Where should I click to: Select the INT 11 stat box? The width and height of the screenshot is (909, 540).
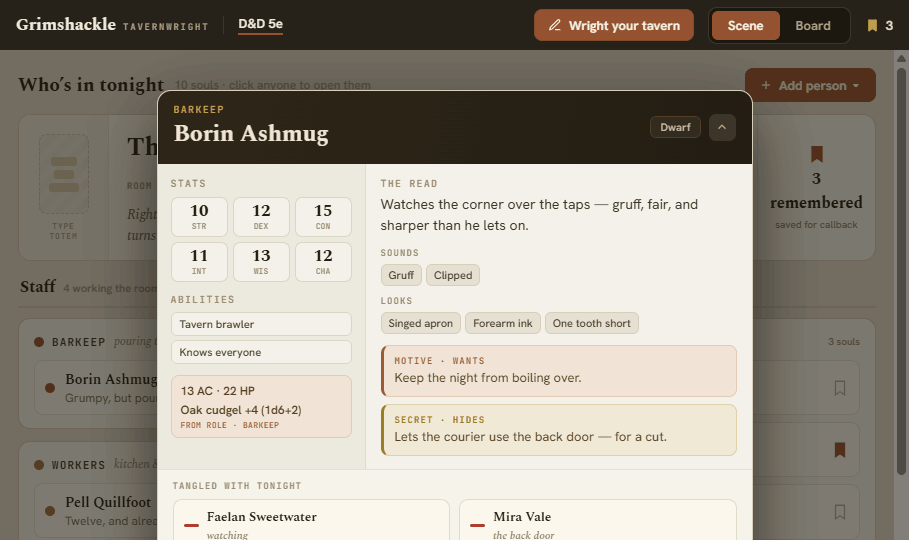click(199, 262)
